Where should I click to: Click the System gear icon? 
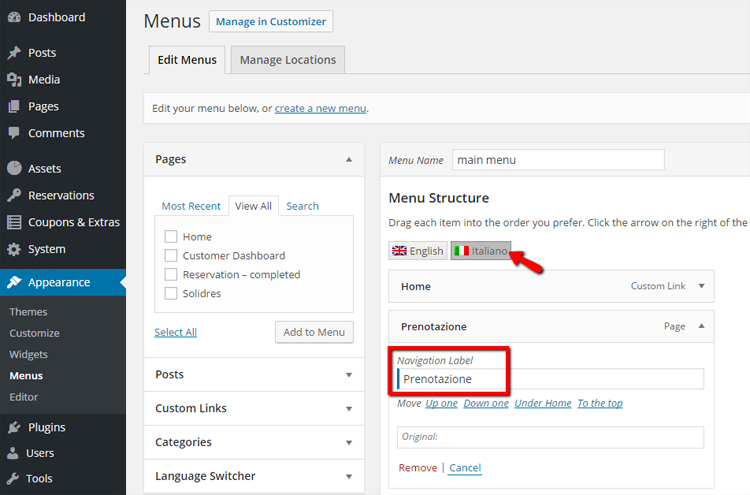click(x=14, y=249)
